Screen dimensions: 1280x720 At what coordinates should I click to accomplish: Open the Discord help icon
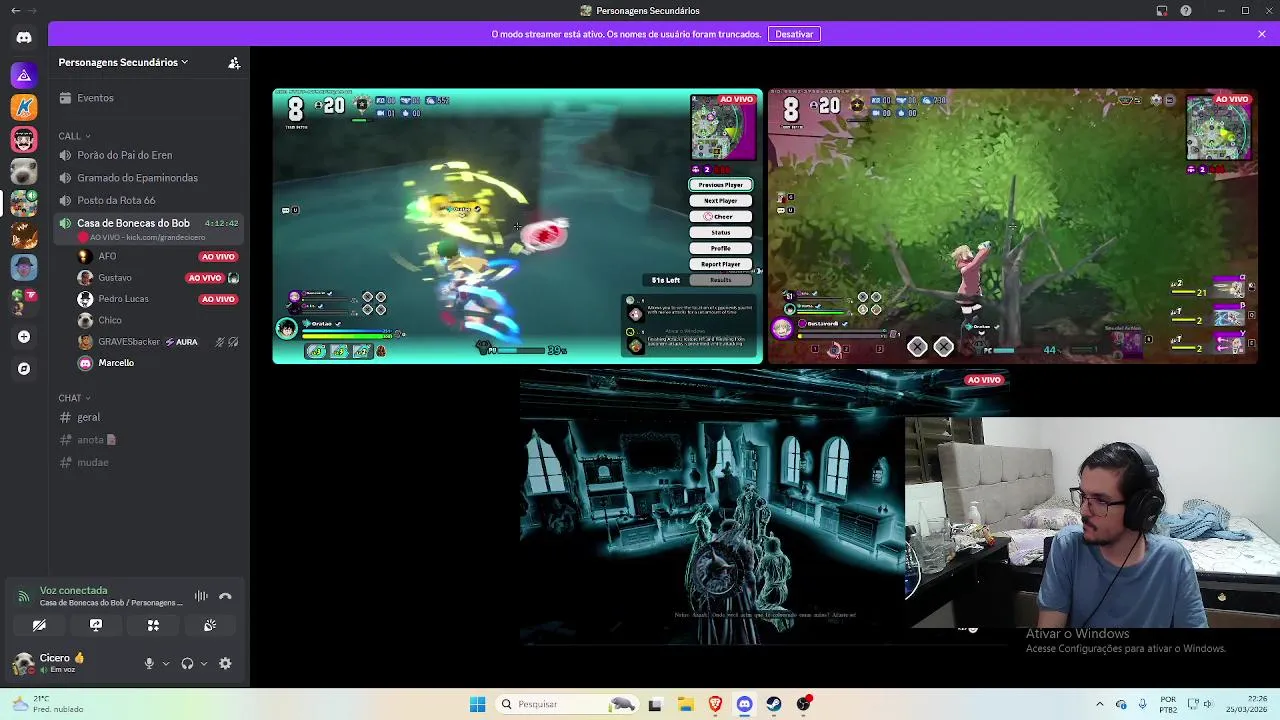coord(1186,10)
